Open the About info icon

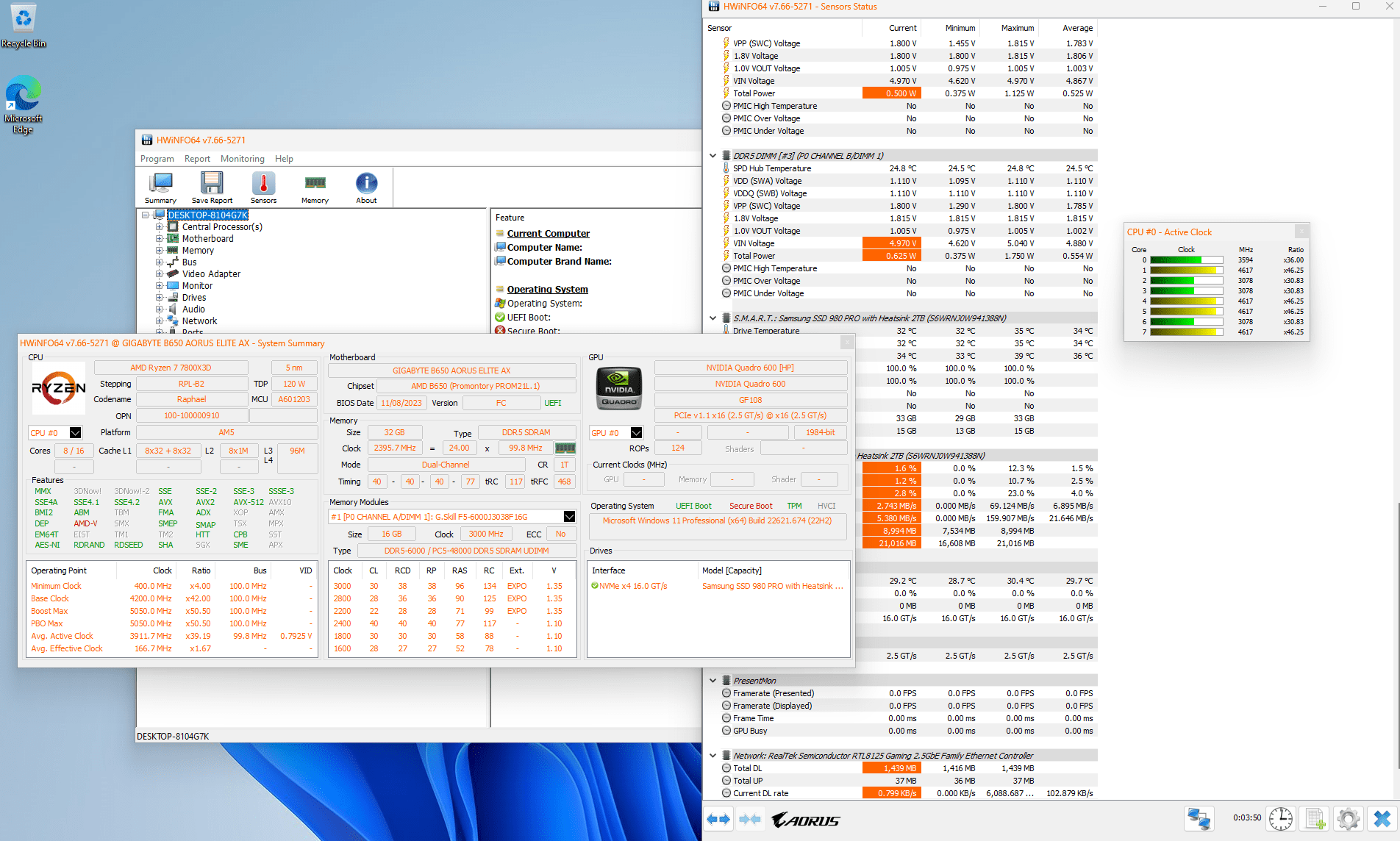pyautogui.click(x=366, y=187)
